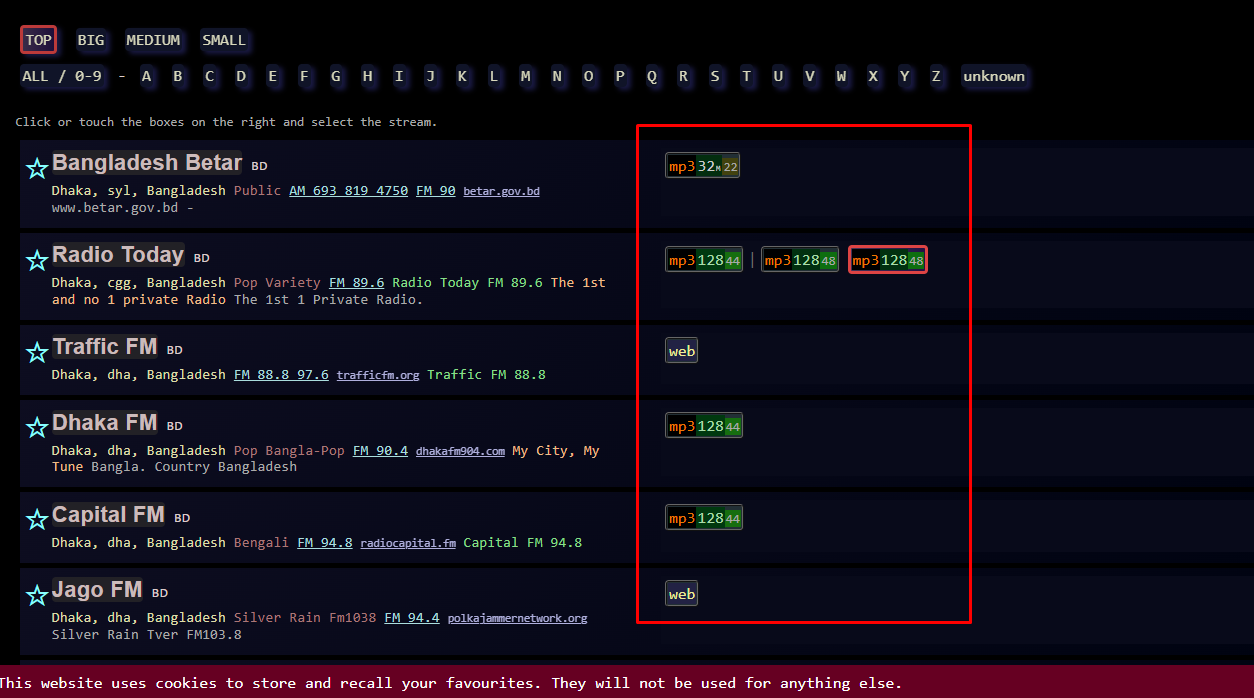
Task: Visit dhakafm904.com website link
Action: pyautogui.click(x=460, y=451)
